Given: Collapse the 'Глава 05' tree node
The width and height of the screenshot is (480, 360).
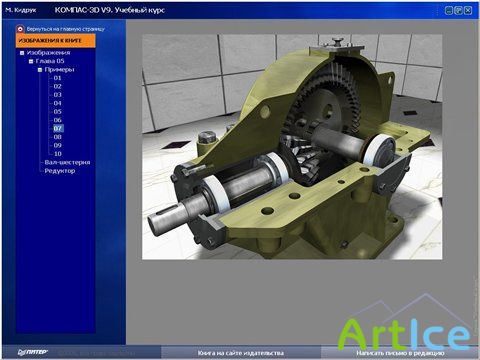Looking at the screenshot, I should [x=31, y=61].
